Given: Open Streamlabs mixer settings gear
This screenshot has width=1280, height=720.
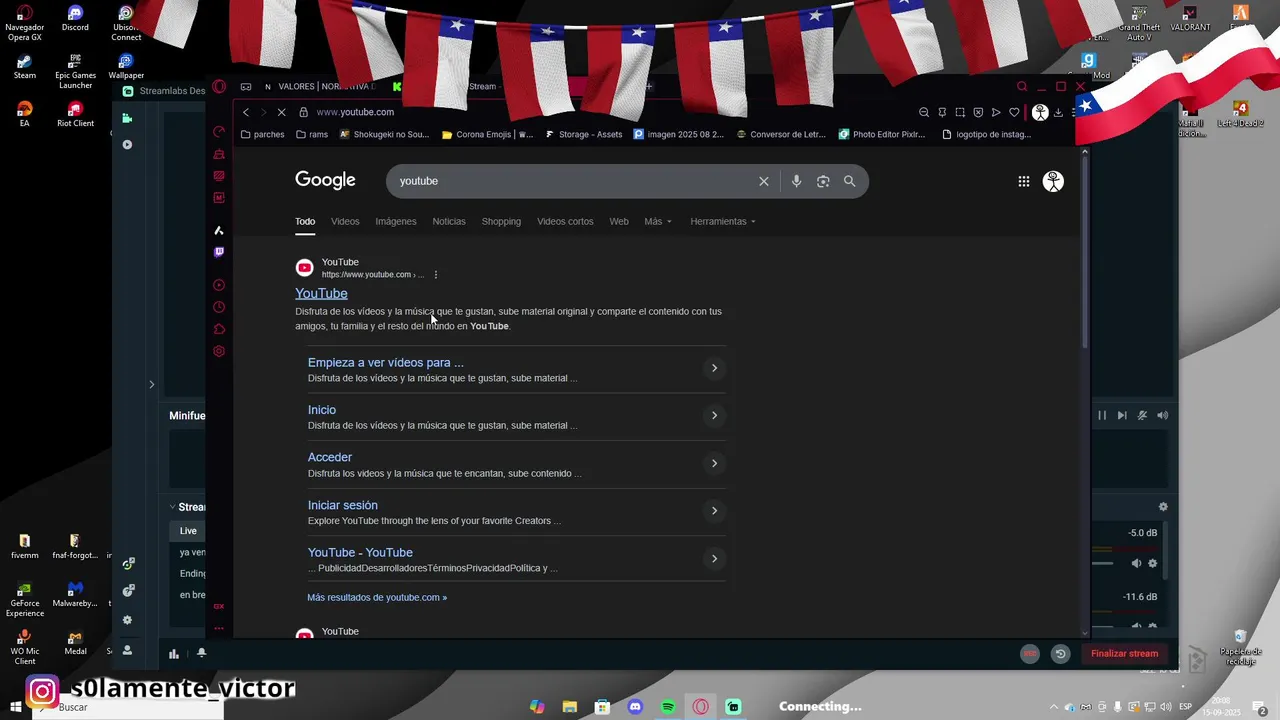Looking at the screenshot, I should pyautogui.click(x=1163, y=507).
